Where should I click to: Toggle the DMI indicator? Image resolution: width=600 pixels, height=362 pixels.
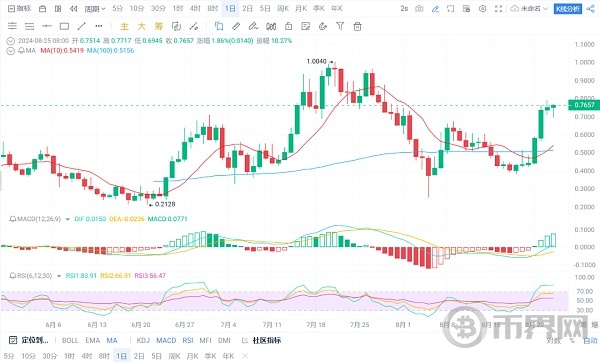click(x=224, y=340)
